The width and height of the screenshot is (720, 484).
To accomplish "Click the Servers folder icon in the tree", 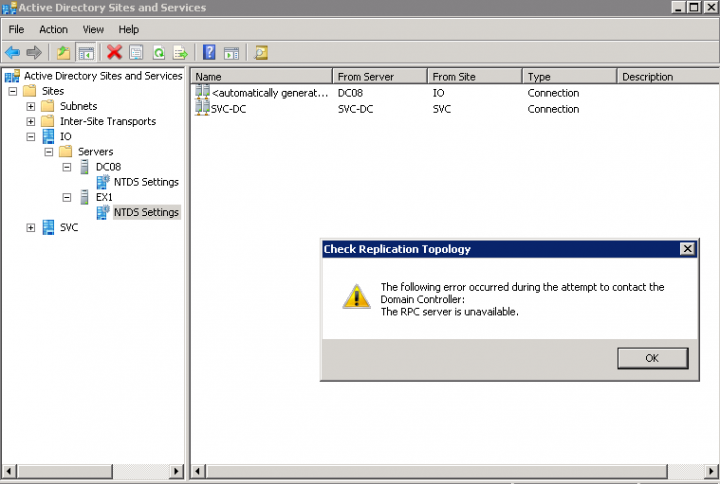I will pyautogui.click(x=66, y=152).
